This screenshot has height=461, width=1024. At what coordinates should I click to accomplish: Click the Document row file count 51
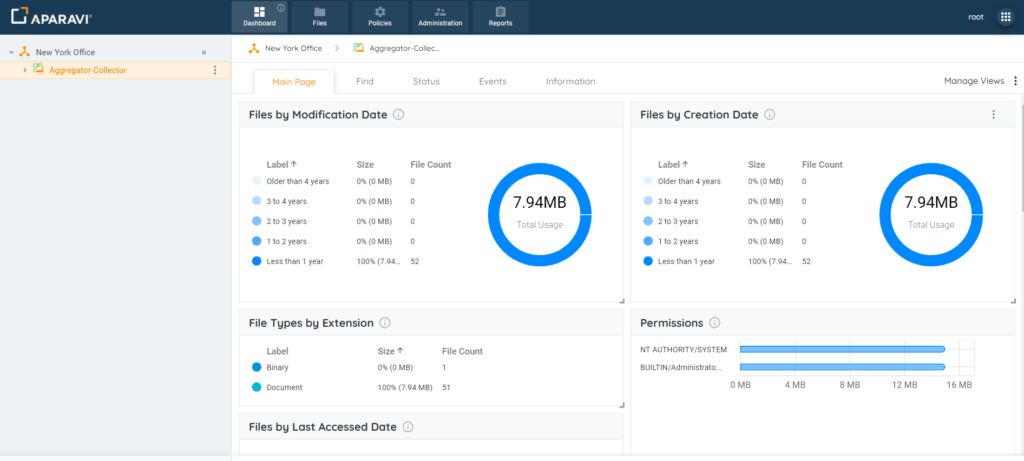click(x=447, y=387)
